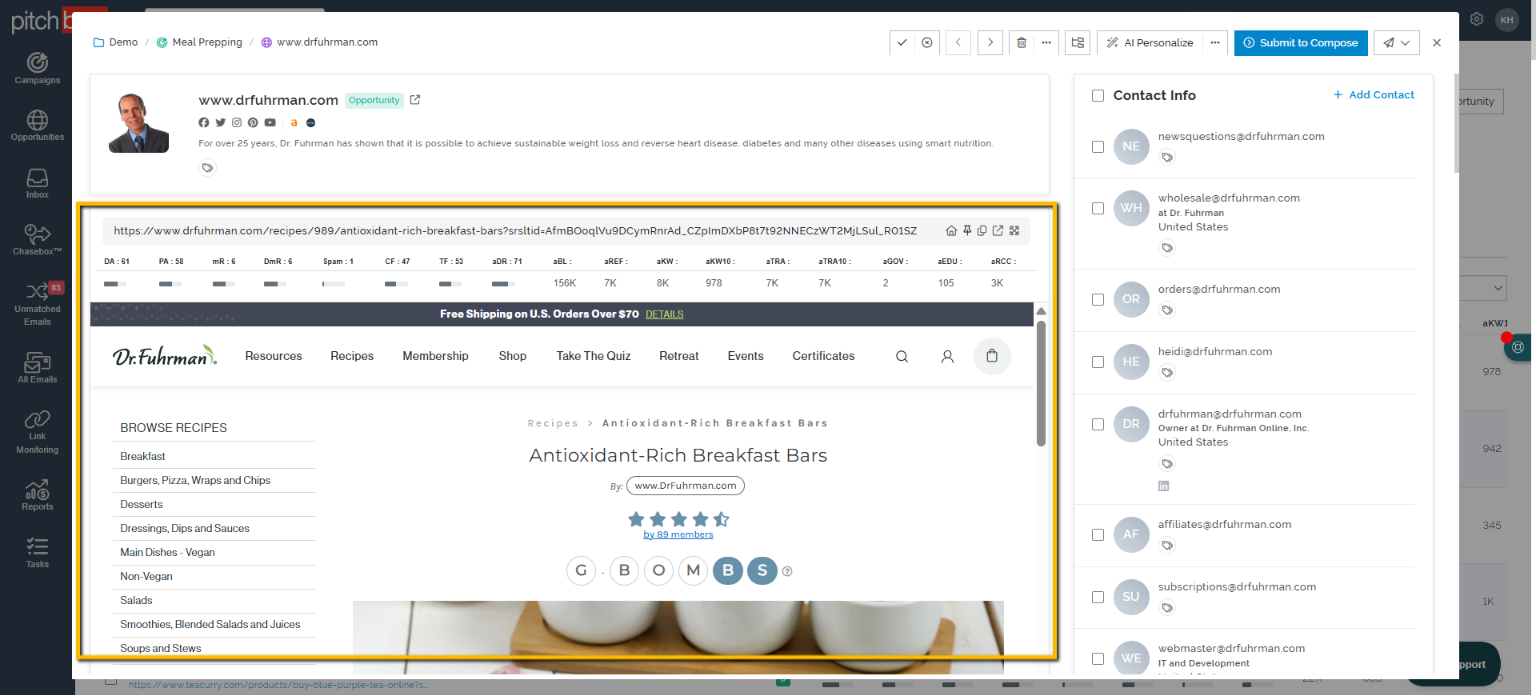This screenshot has height=695, width=1536.
Task: Click the pin icon in the URL bar
Action: pyautogui.click(x=967, y=231)
